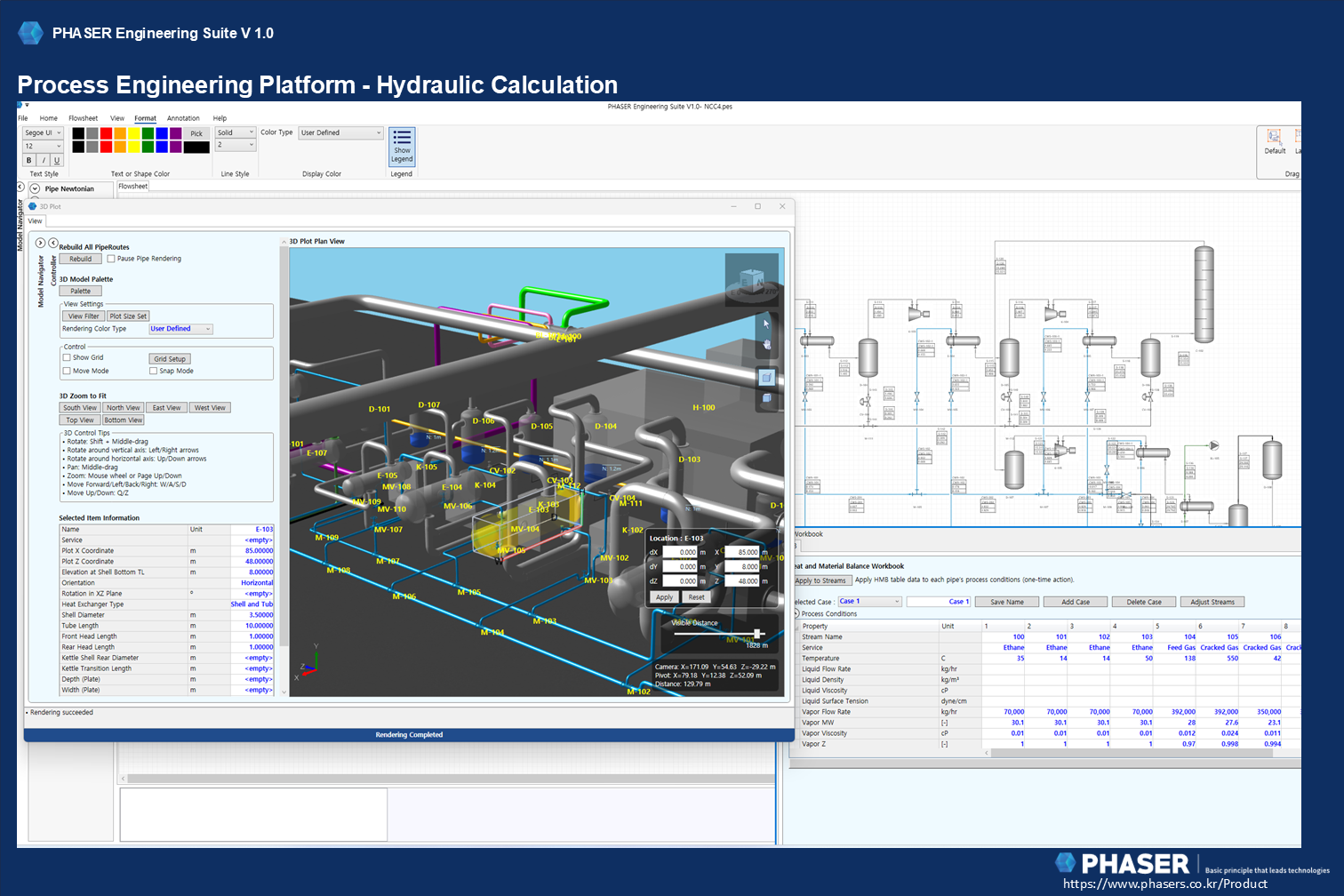Pick the red swatch in top color row

106,133
